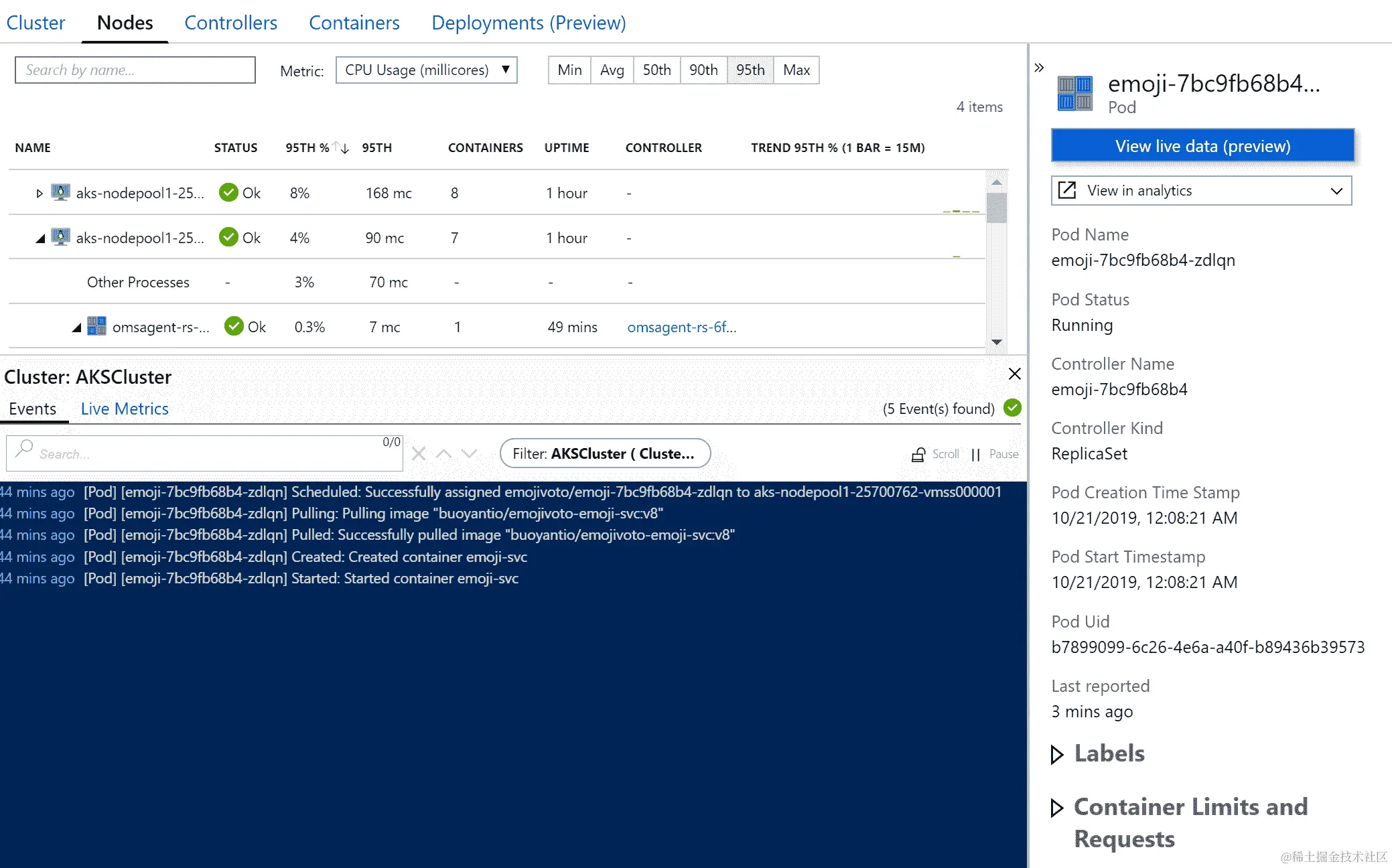Viewport: 1392px width, 868px height.
Task: Expand the first aks-nodepool1 node row
Action: click(x=40, y=194)
